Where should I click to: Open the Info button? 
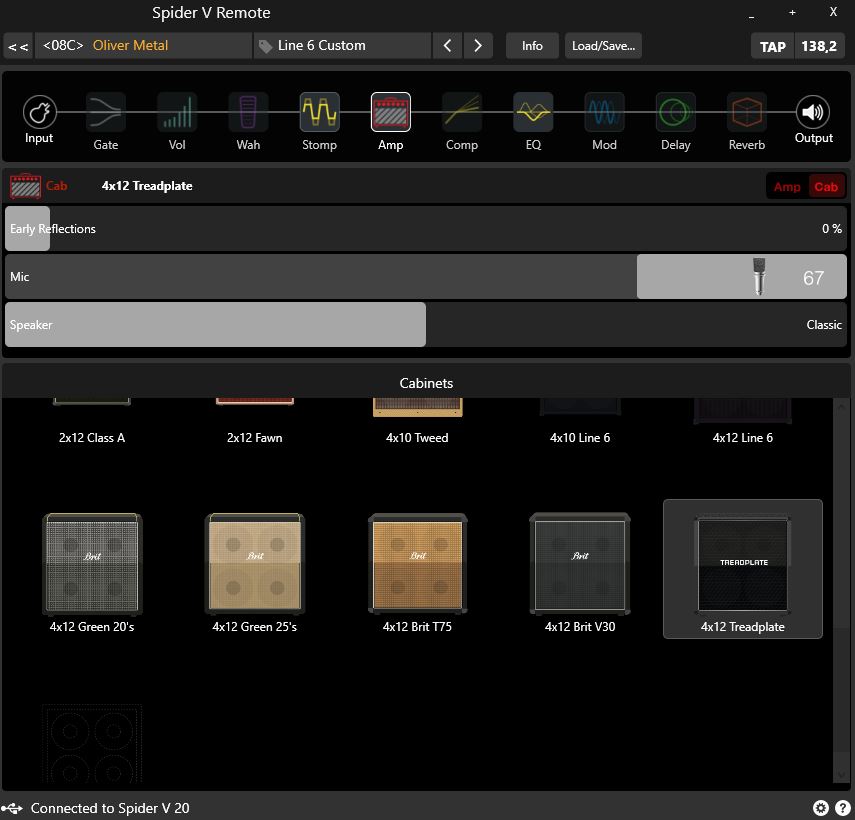click(532, 46)
